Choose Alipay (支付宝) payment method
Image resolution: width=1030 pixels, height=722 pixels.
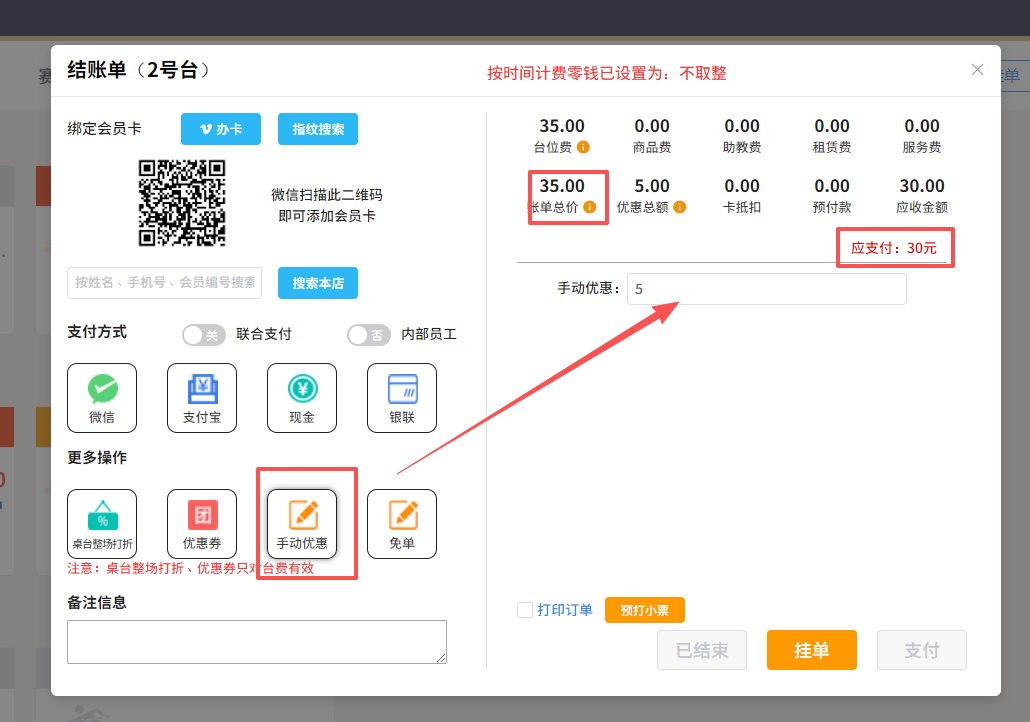[x=202, y=397]
